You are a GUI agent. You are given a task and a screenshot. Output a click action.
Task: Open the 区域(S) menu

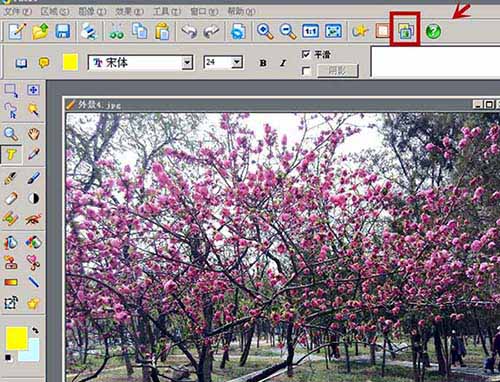click(x=55, y=12)
